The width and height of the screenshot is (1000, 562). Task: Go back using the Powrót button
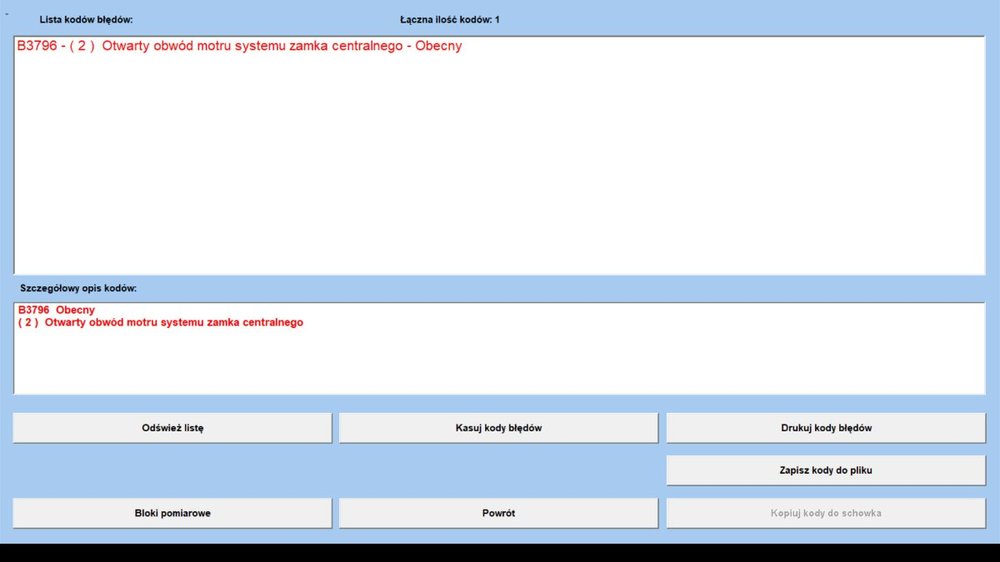tap(498, 513)
